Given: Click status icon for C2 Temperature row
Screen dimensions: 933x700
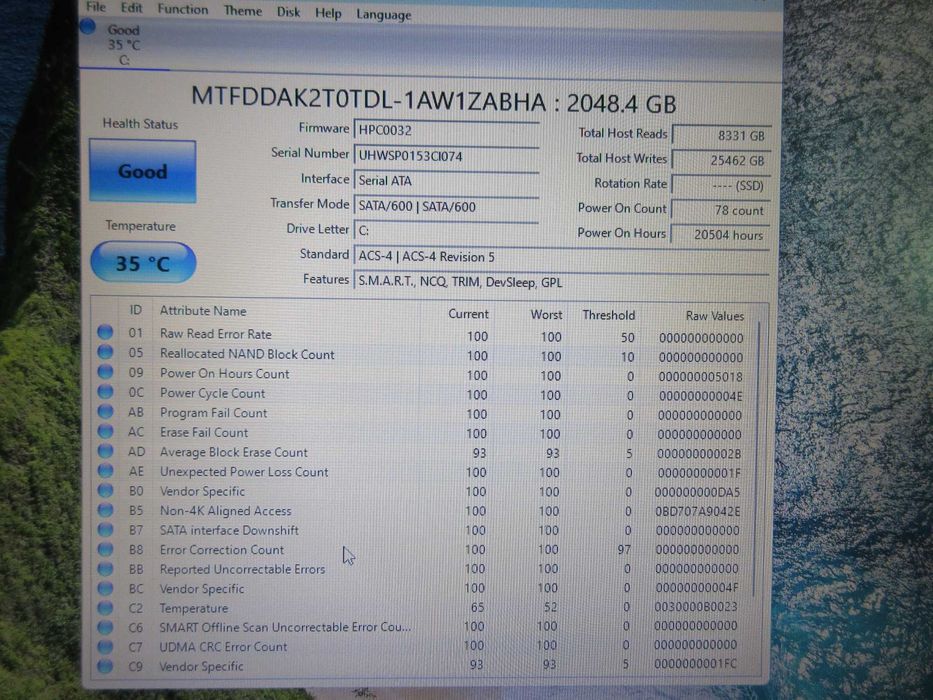Looking at the screenshot, I should (105, 608).
